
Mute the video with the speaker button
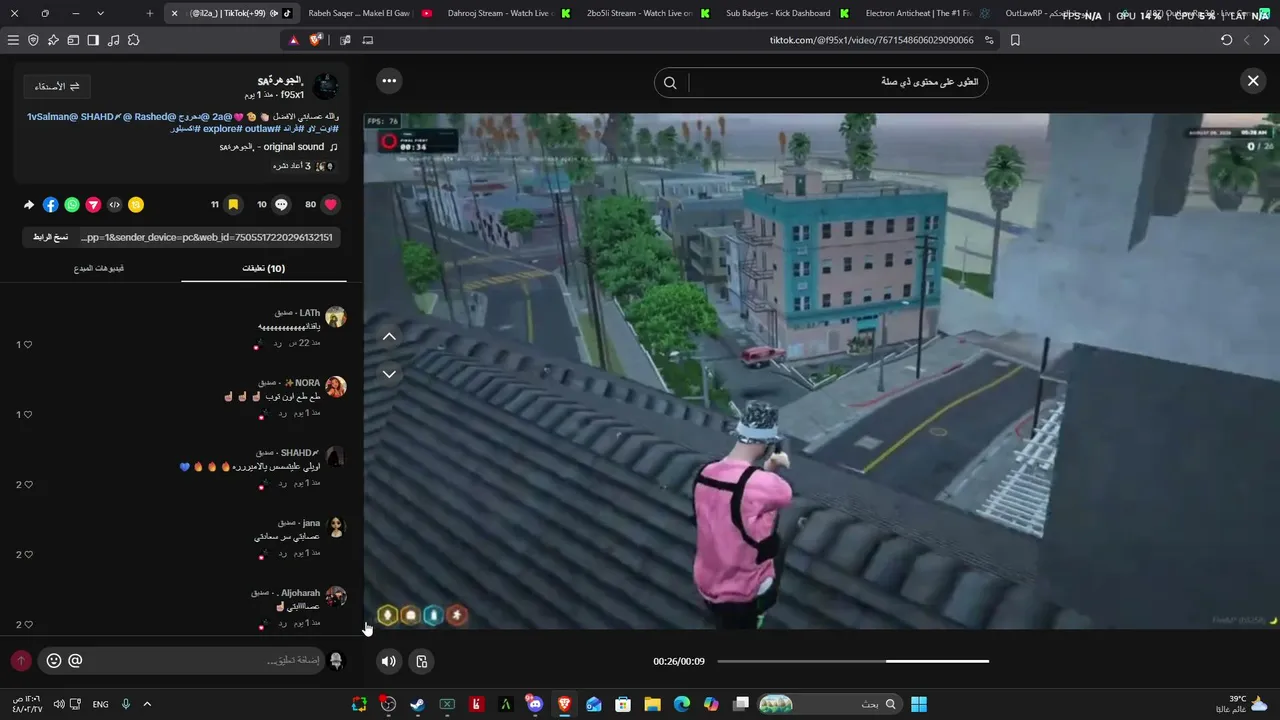pos(389,661)
